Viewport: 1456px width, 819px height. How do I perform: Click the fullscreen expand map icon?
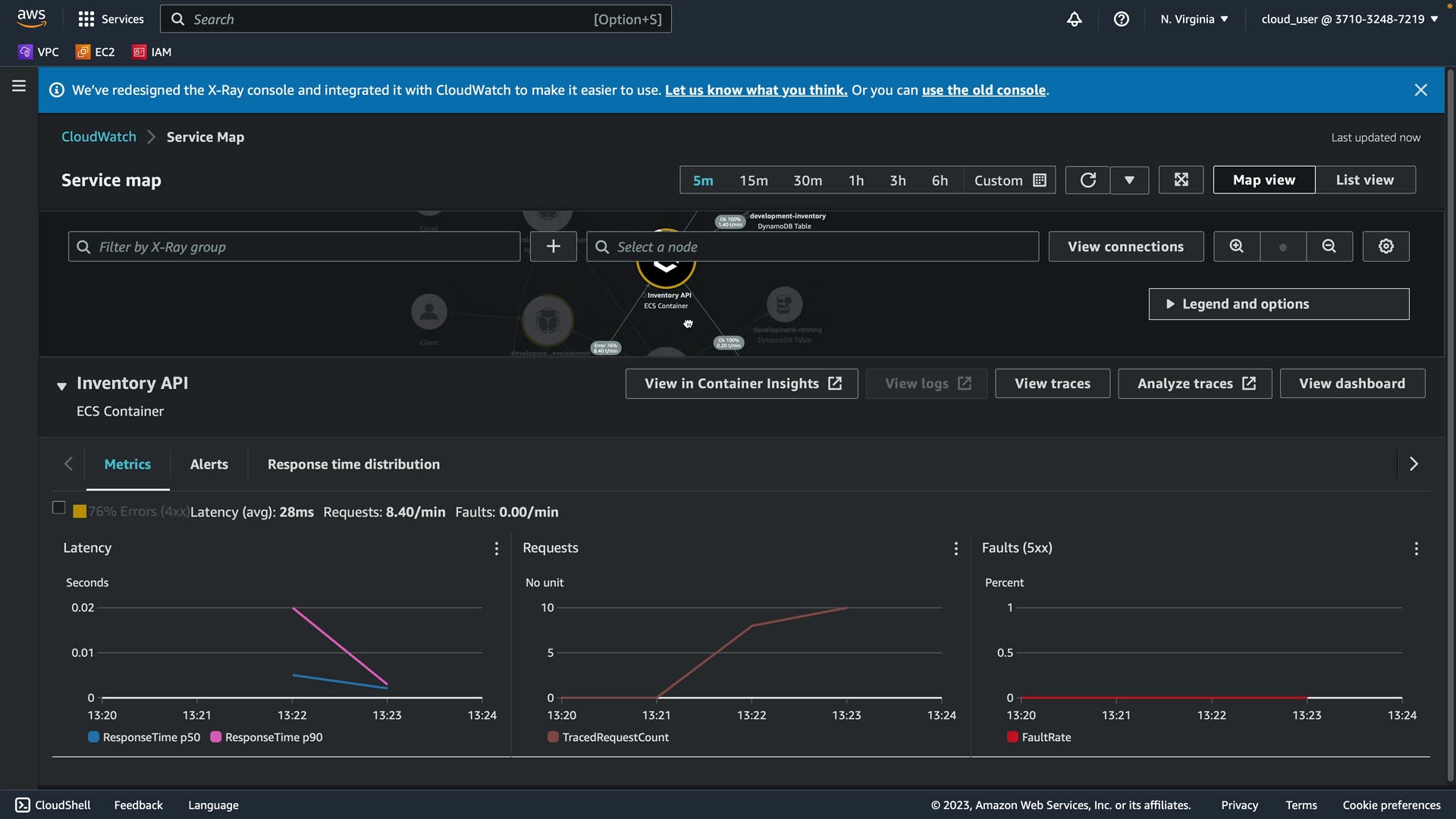point(1181,180)
